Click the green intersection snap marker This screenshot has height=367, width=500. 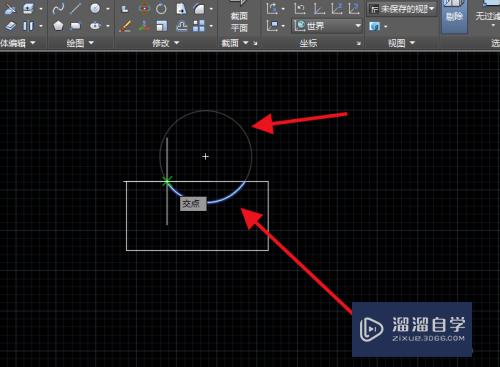(167, 182)
